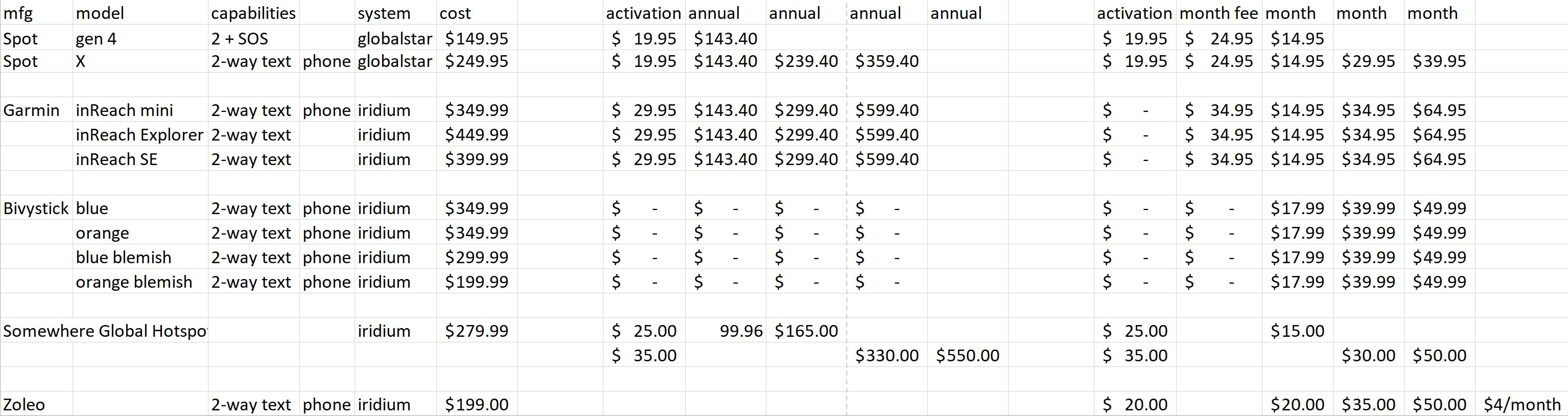
Task: Select the "capabilities" column header cell
Action: [x=253, y=13]
